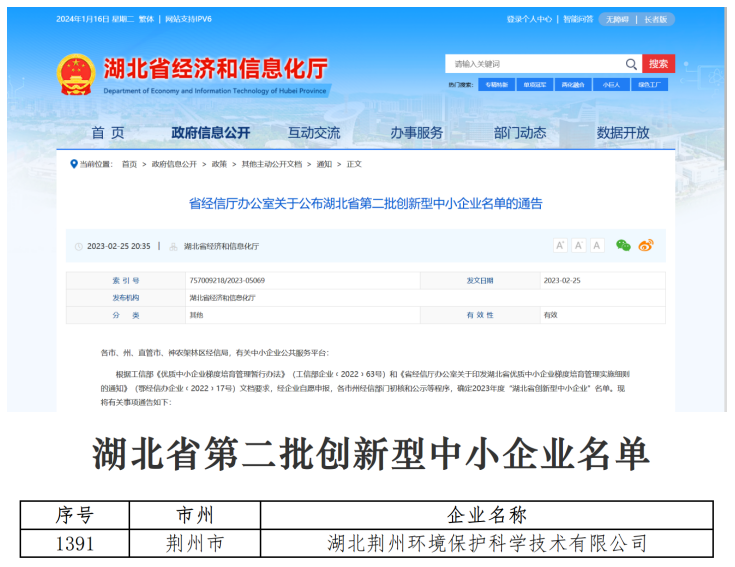Switch to 长者版 elder-friendly version
The width and height of the screenshot is (735, 567).
pos(656,19)
